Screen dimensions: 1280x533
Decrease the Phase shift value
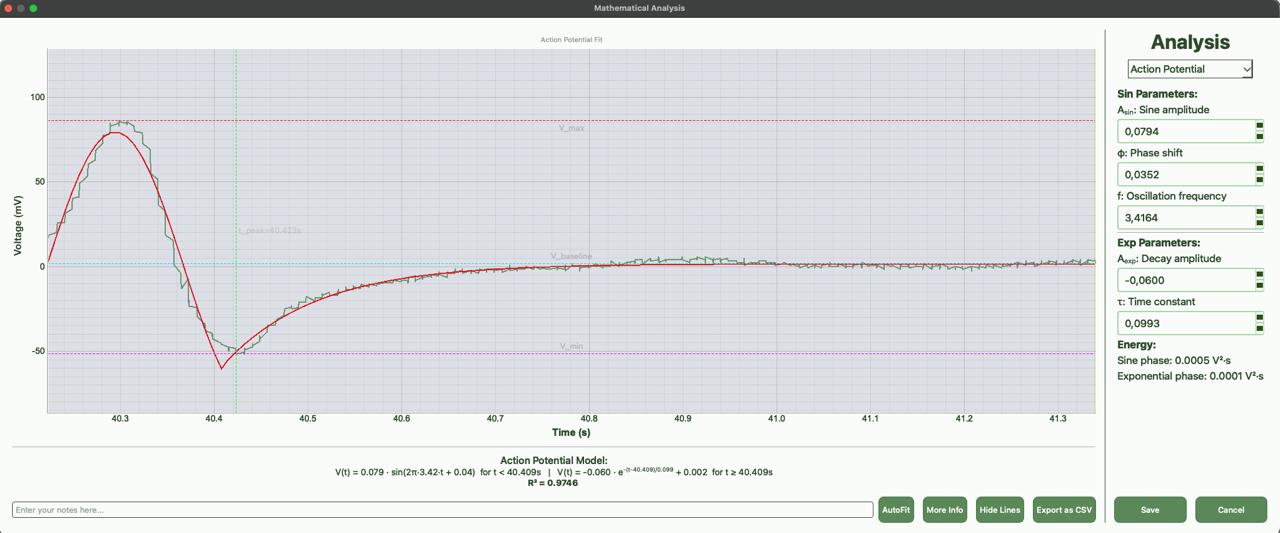[x=1259, y=180]
